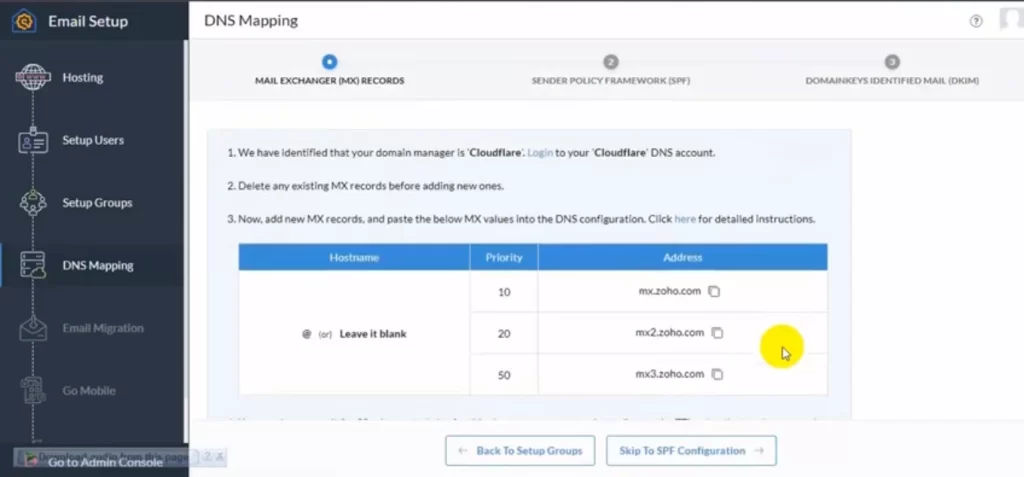Screen dimensions: 1024x477
Task: Click the Priority column header
Action: (x=504, y=257)
